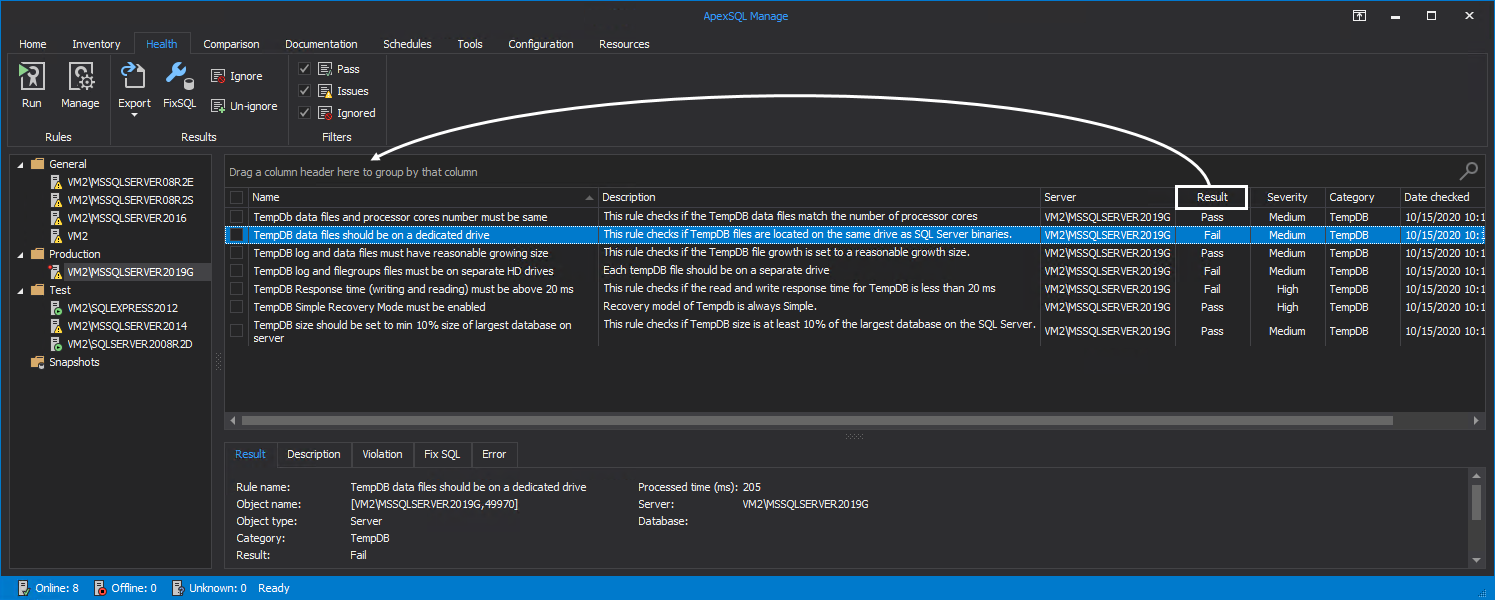Switch to the Inventory tab
Screen dimensions: 1495x600
(x=96, y=44)
